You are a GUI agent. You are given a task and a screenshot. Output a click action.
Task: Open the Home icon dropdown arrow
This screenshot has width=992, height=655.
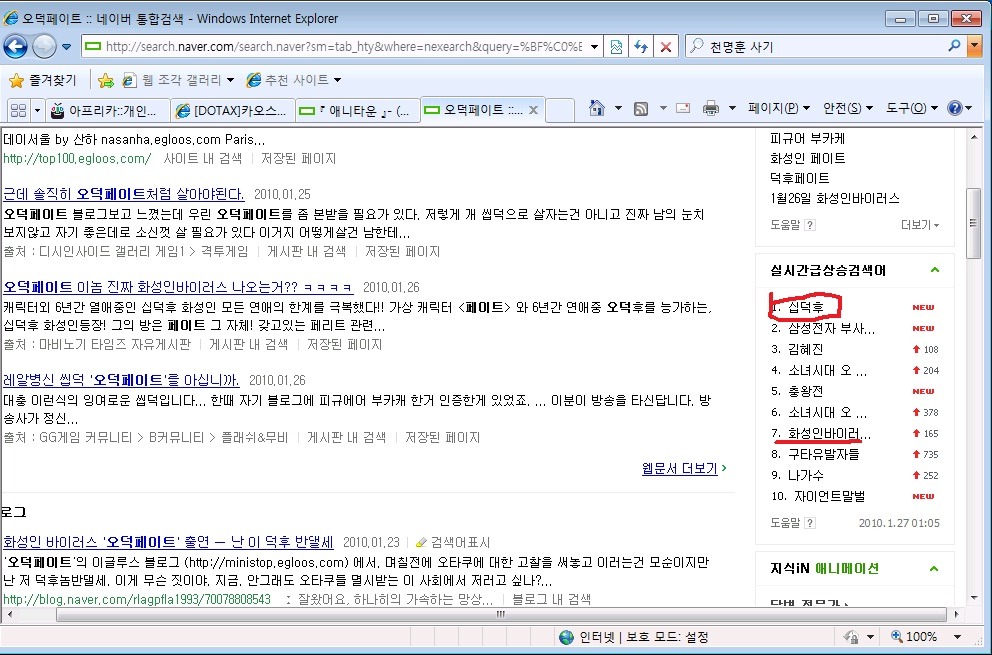[618, 108]
